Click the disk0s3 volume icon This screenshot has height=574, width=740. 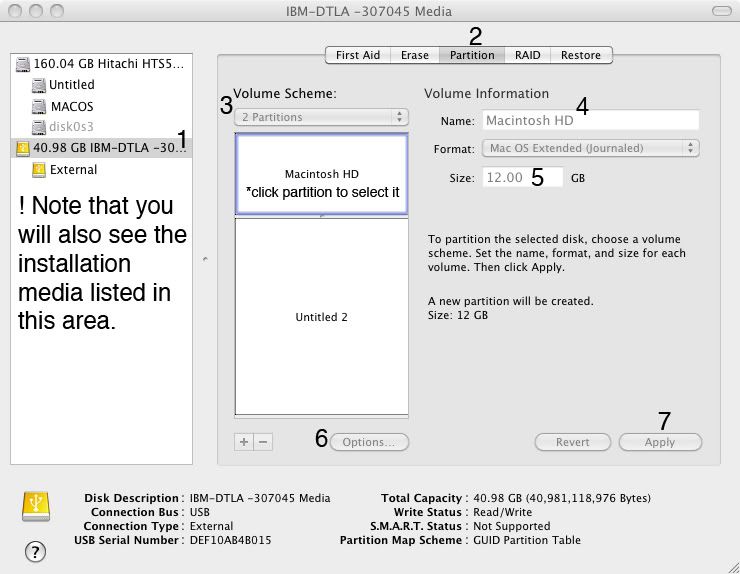tap(39, 127)
